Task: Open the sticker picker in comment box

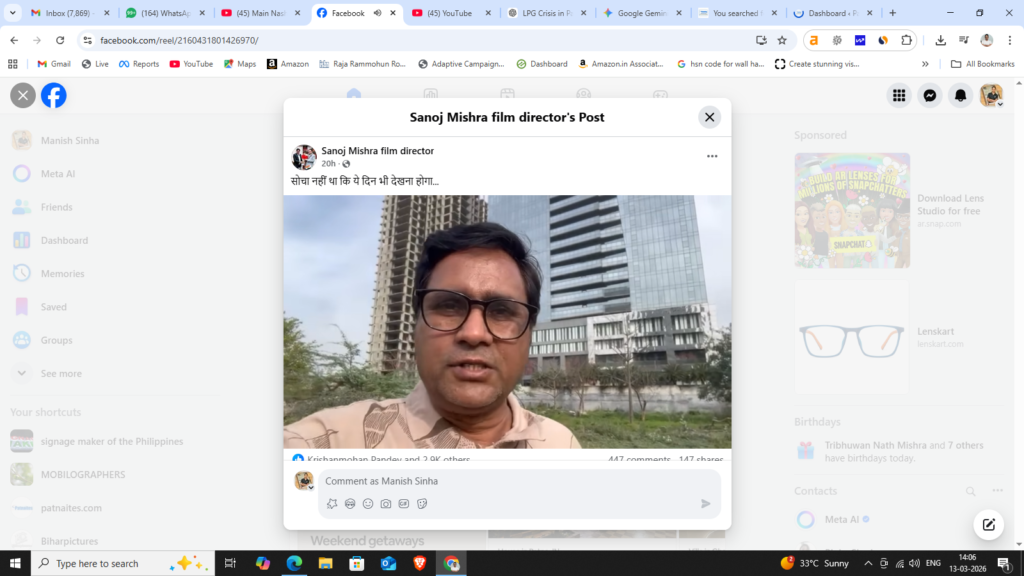Action: click(422, 504)
